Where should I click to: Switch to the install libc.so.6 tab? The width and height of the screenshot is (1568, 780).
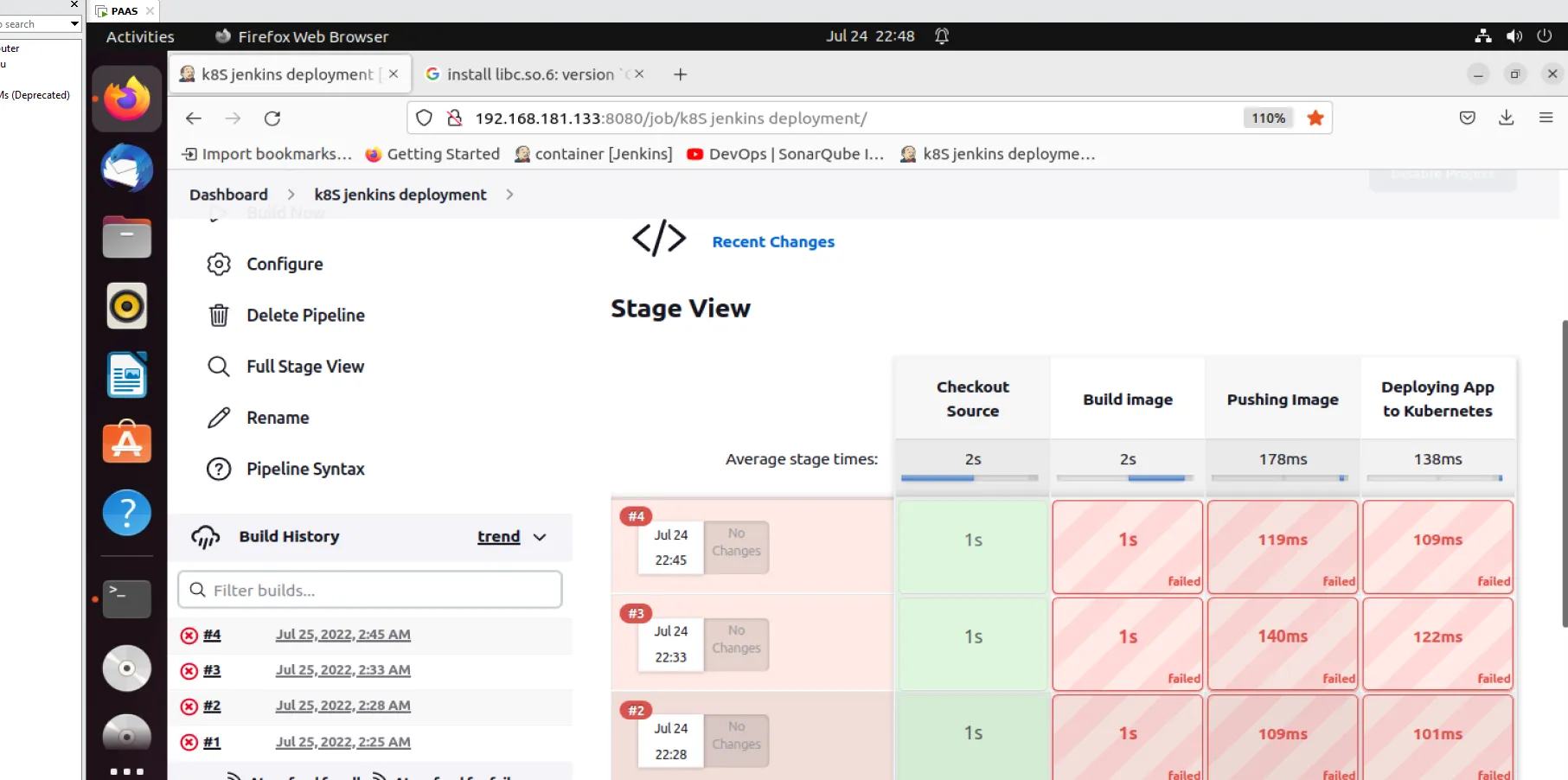pos(536,74)
